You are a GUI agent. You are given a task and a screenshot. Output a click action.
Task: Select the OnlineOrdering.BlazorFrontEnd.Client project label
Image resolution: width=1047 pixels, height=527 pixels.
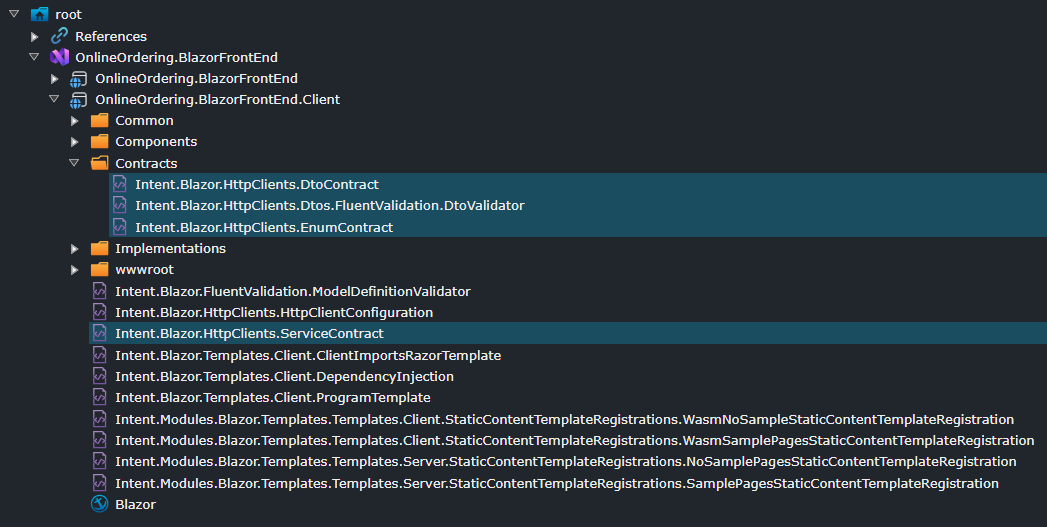(218, 100)
